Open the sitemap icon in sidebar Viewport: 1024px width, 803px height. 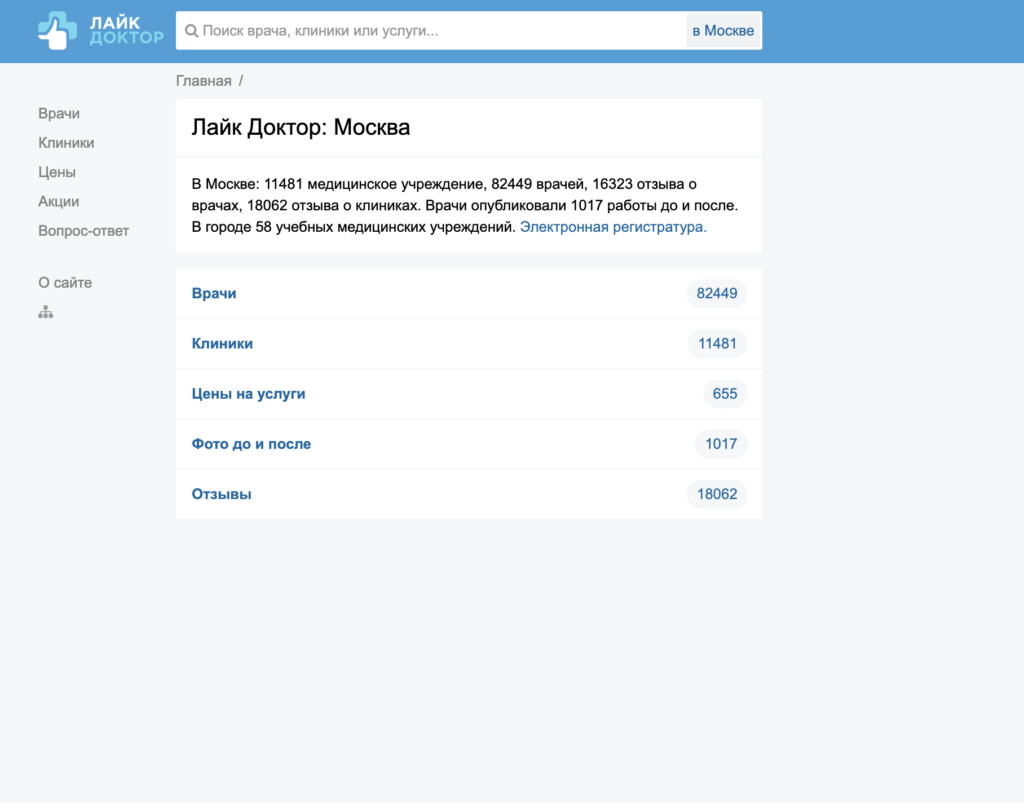pos(45,312)
